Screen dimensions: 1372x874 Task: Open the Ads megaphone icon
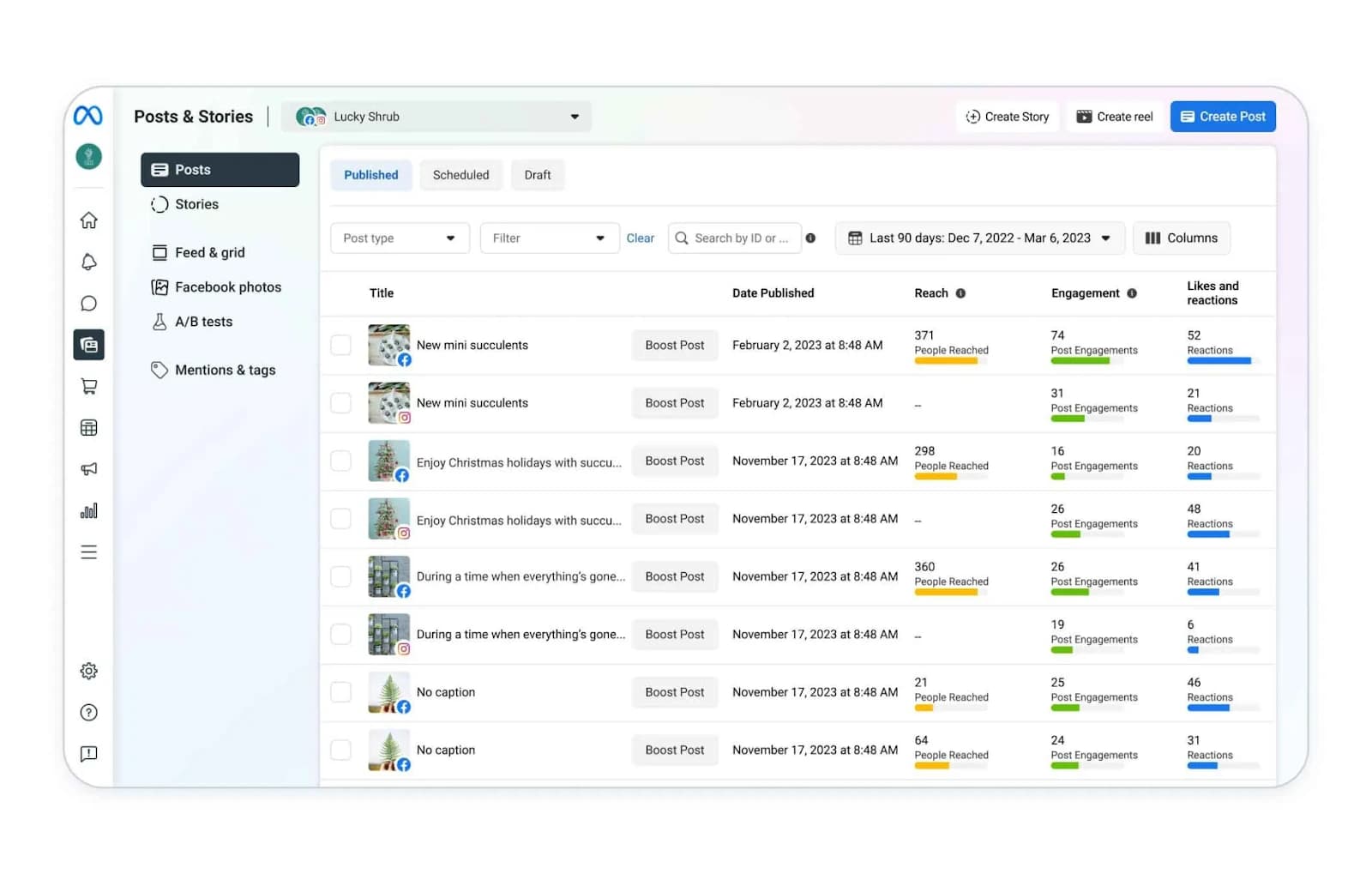(88, 469)
